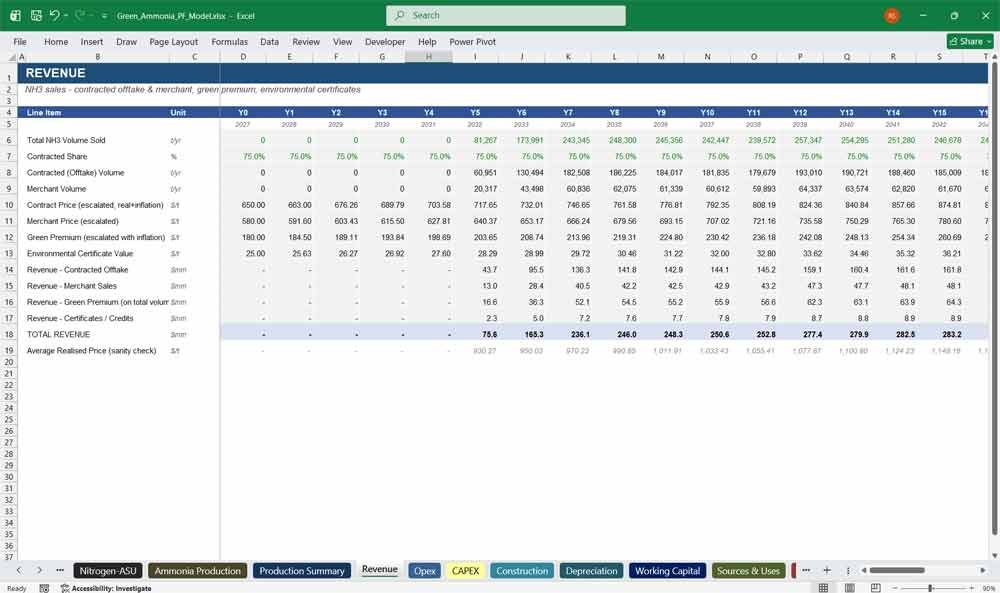Switch to the Construction sheet
This screenshot has height=593, width=1000.
click(522, 571)
